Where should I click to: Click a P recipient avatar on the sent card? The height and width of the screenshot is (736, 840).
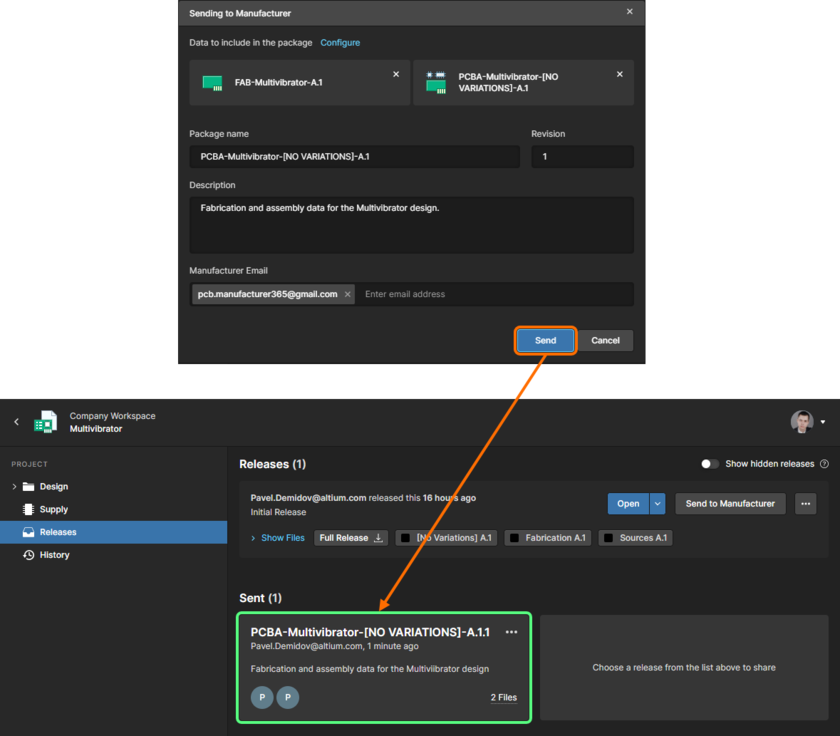[261, 697]
